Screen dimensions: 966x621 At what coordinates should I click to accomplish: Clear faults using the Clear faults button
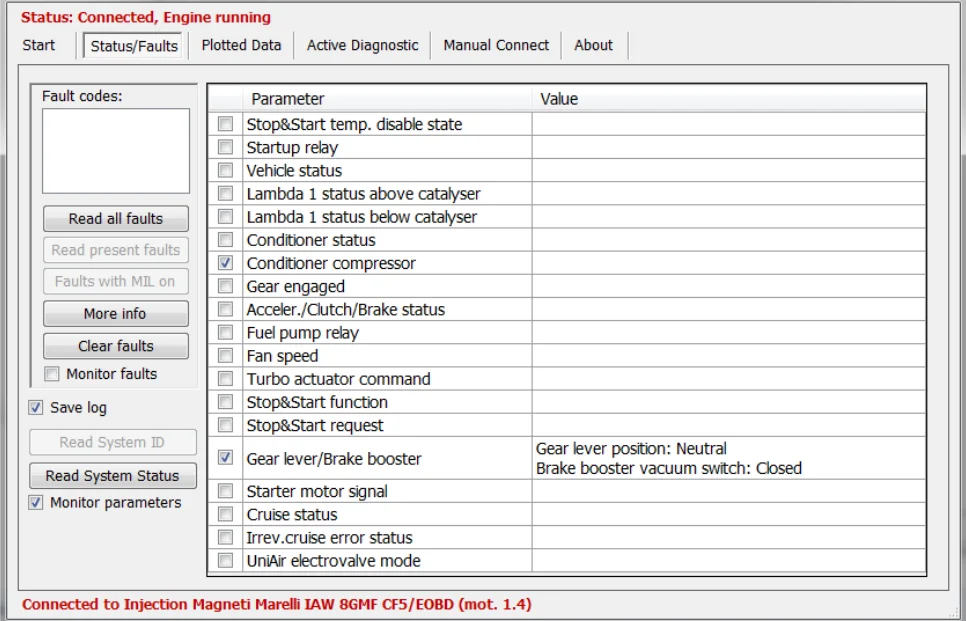116,346
